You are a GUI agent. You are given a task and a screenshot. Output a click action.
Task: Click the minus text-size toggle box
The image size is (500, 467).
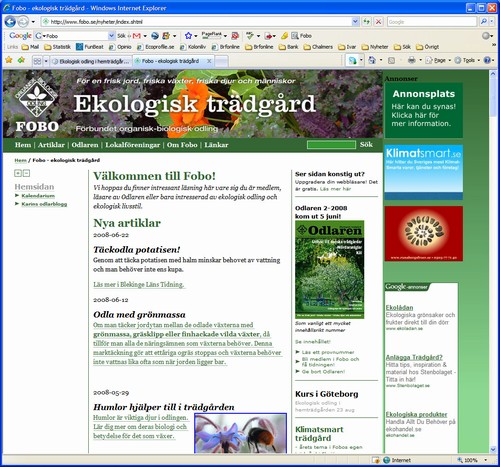[x=26, y=173]
